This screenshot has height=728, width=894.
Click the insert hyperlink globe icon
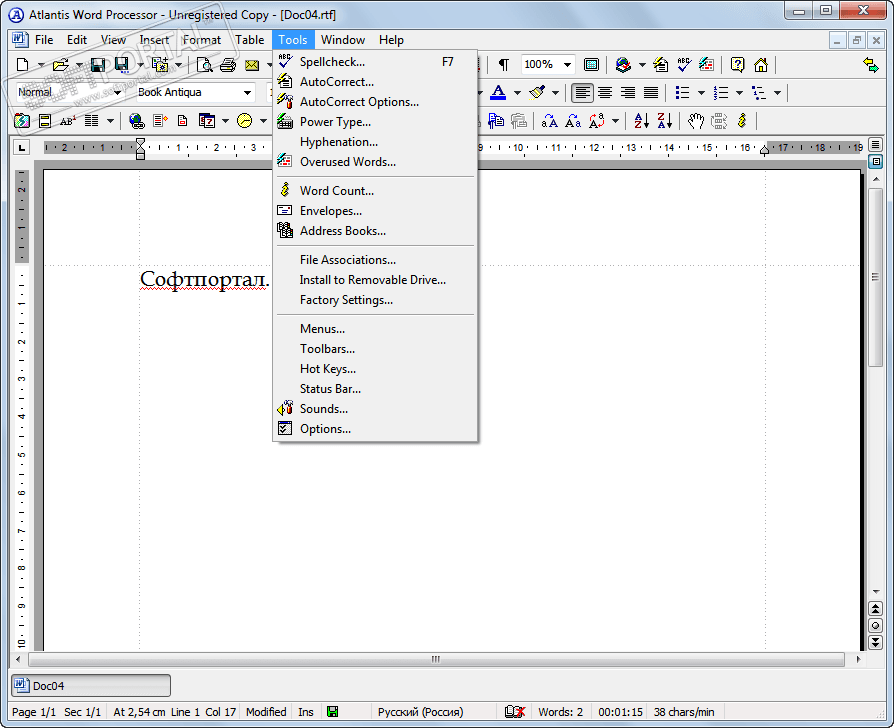[136, 121]
